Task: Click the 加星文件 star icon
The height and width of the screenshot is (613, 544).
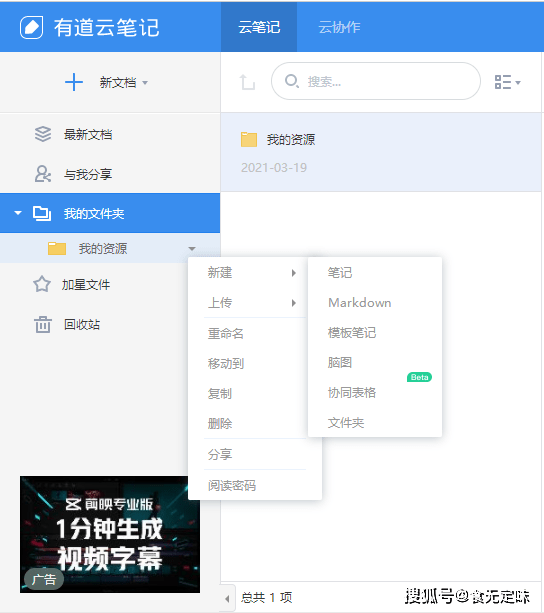Action: (x=42, y=284)
